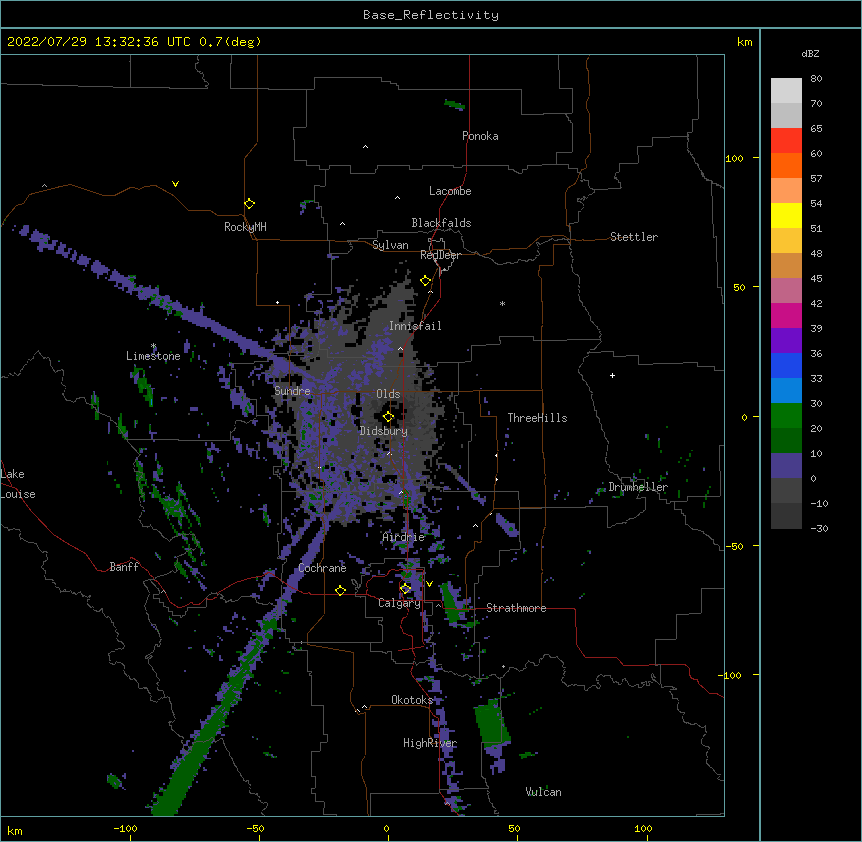862x842 pixels.
Task: Click the Blackfalds label
Action: [441, 223]
